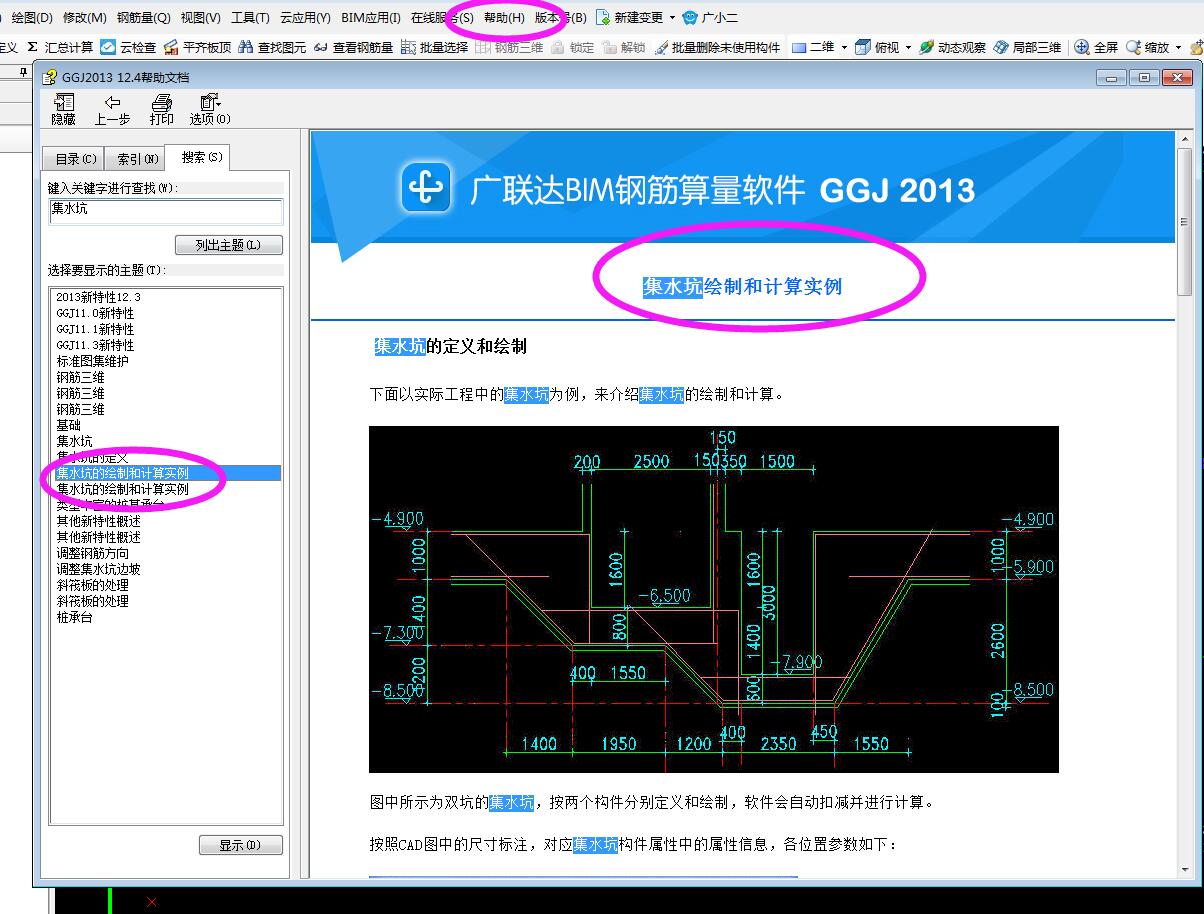Select topic 桩承台
Viewport: 1204px width, 914px height.
tap(74, 617)
